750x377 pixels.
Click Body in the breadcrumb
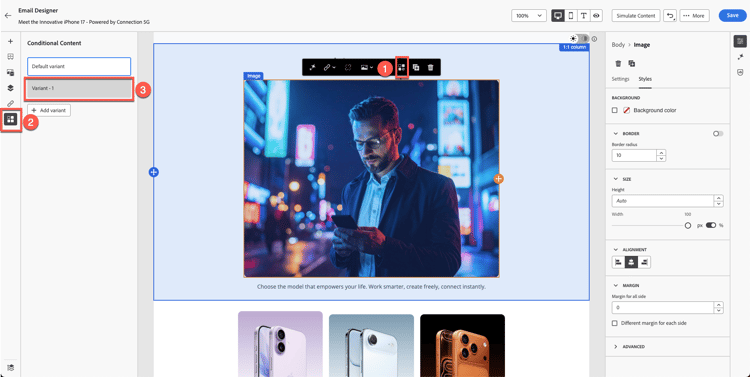tap(618, 44)
